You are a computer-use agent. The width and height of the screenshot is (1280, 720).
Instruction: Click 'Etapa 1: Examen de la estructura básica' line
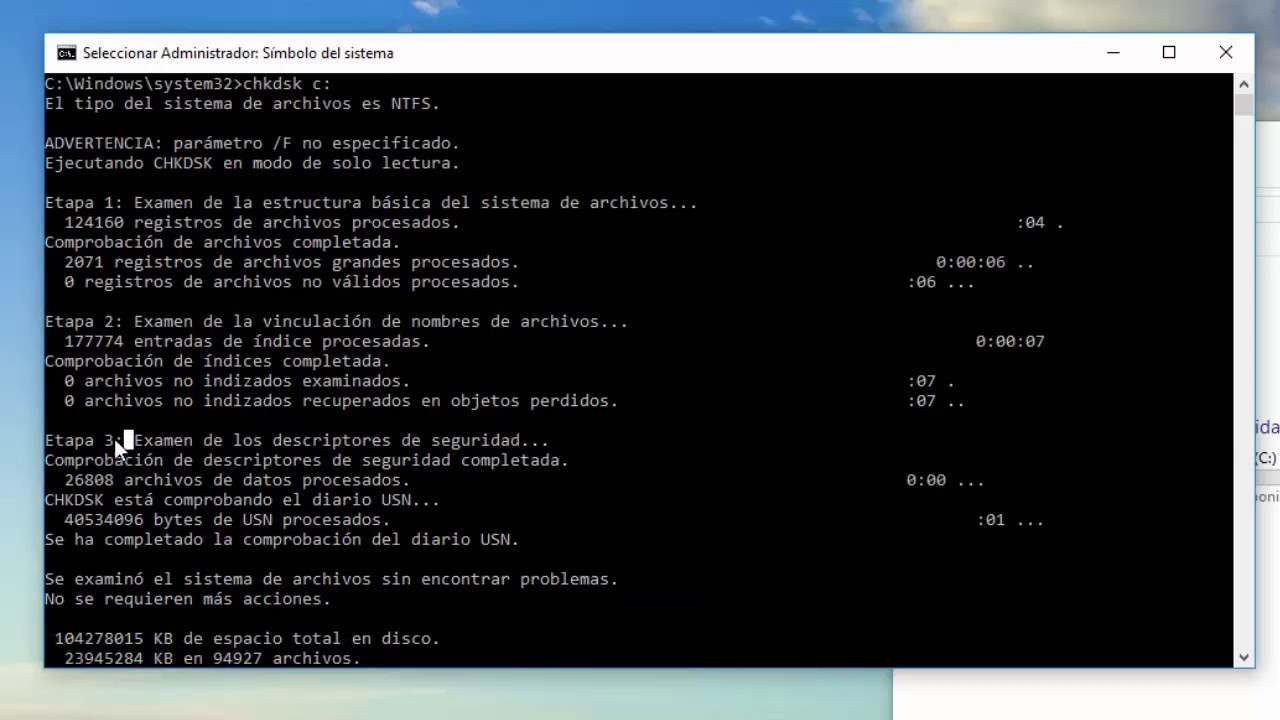point(371,203)
